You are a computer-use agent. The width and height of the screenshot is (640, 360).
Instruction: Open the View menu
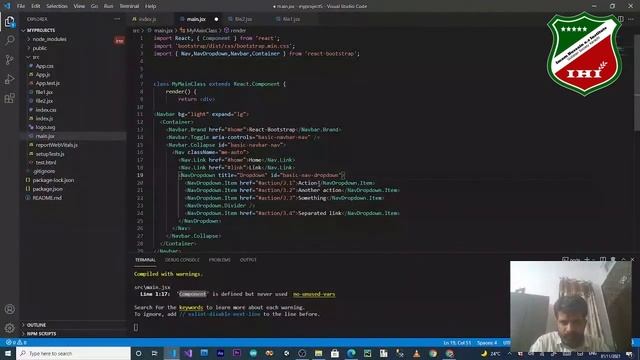pos(79,6)
